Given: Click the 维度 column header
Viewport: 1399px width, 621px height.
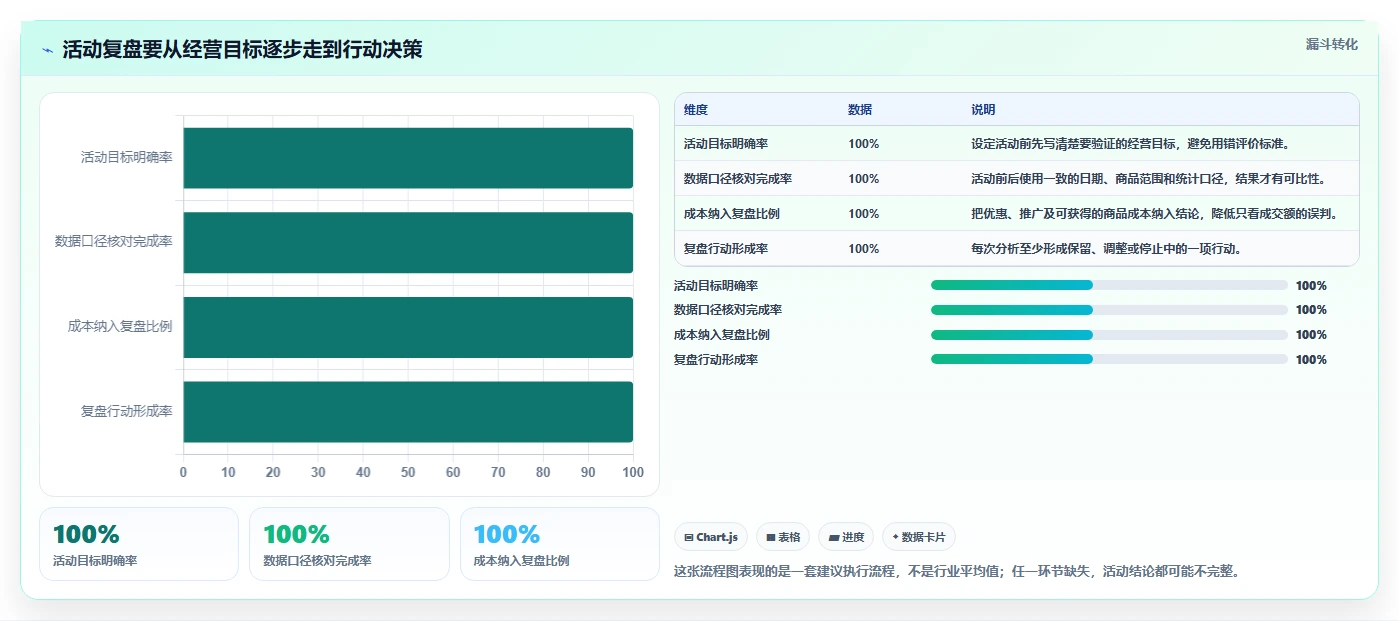Looking at the screenshot, I should pos(696,110).
